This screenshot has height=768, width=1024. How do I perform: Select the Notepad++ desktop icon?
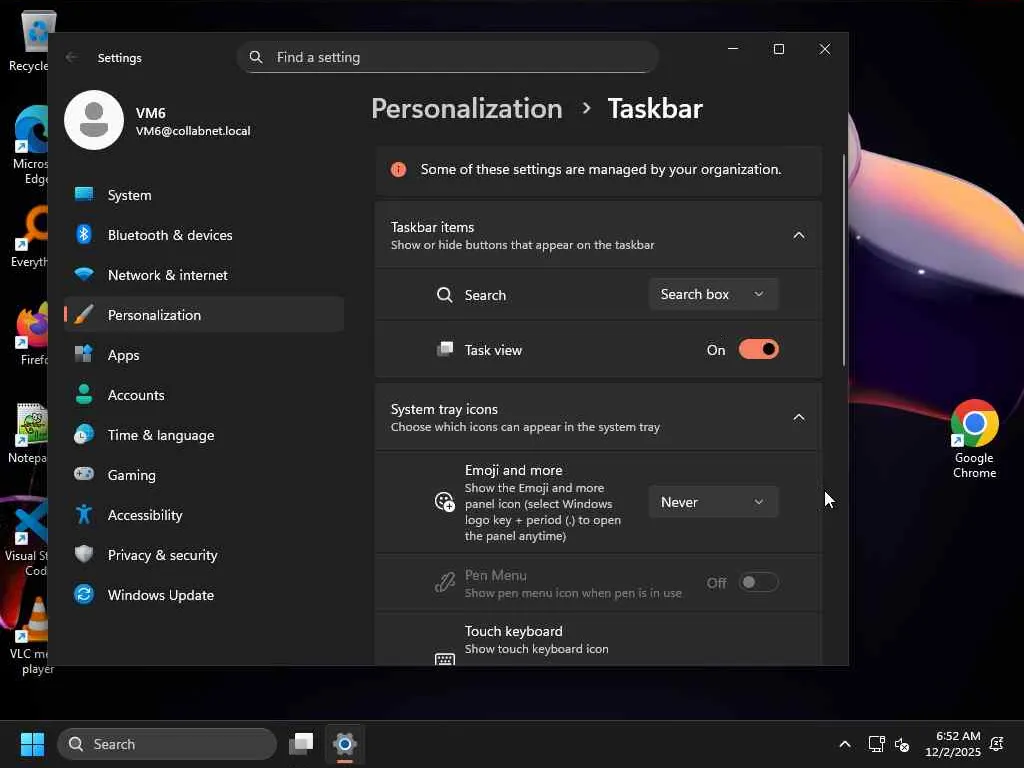tap(30, 432)
